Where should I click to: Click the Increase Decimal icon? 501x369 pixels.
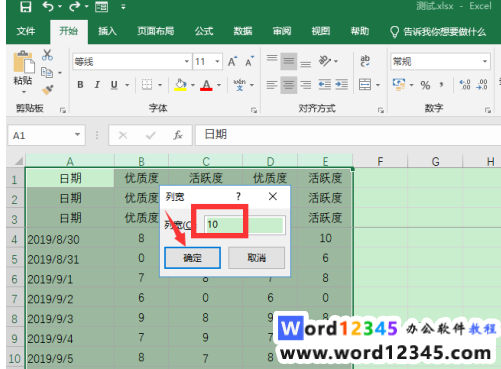click(x=465, y=85)
